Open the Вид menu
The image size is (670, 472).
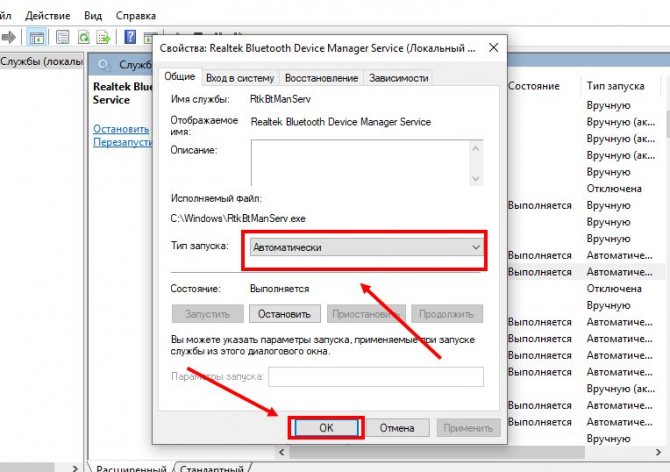pyautogui.click(x=93, y=16)
